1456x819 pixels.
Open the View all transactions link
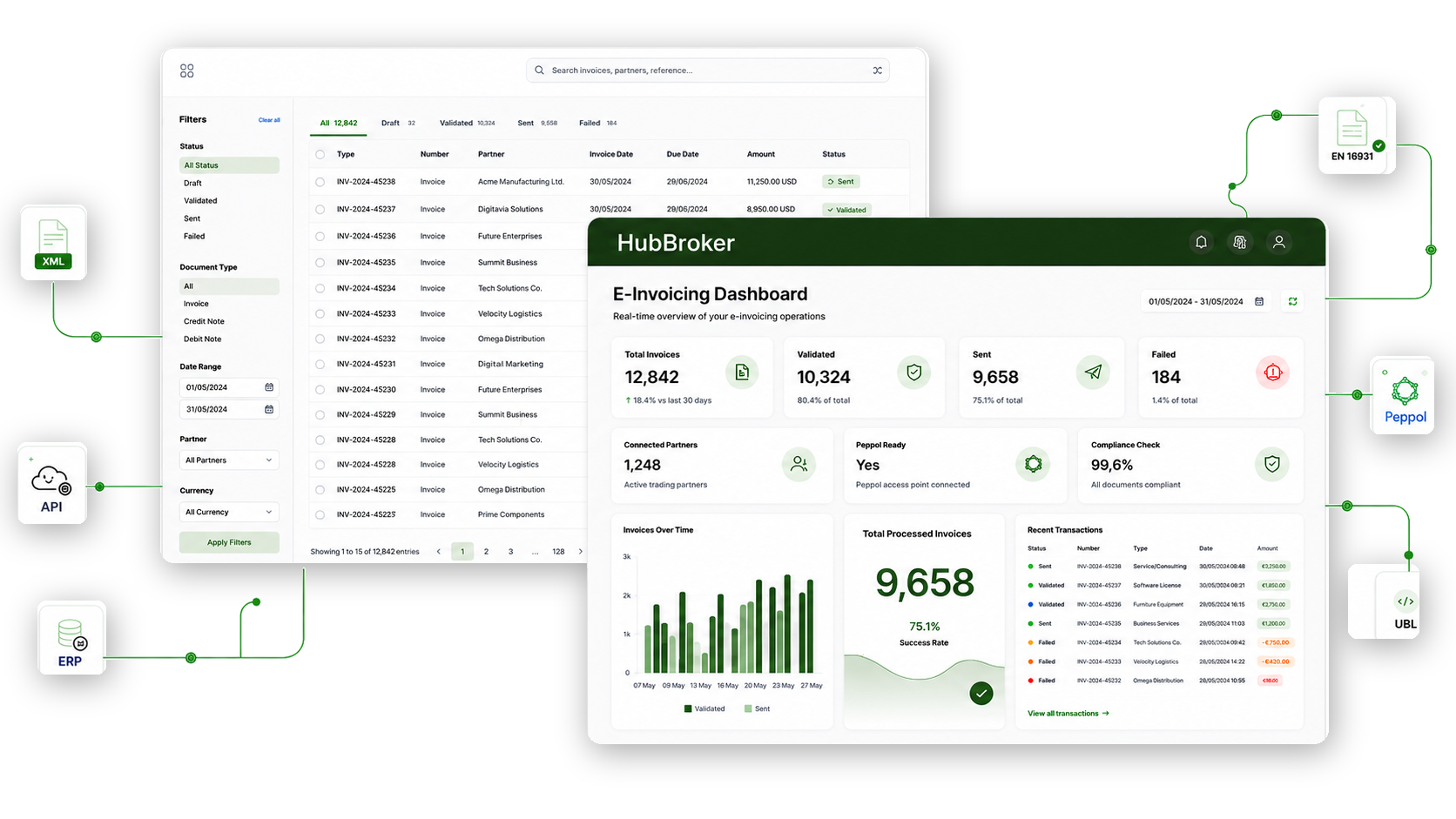click(x=1068, y=714)
